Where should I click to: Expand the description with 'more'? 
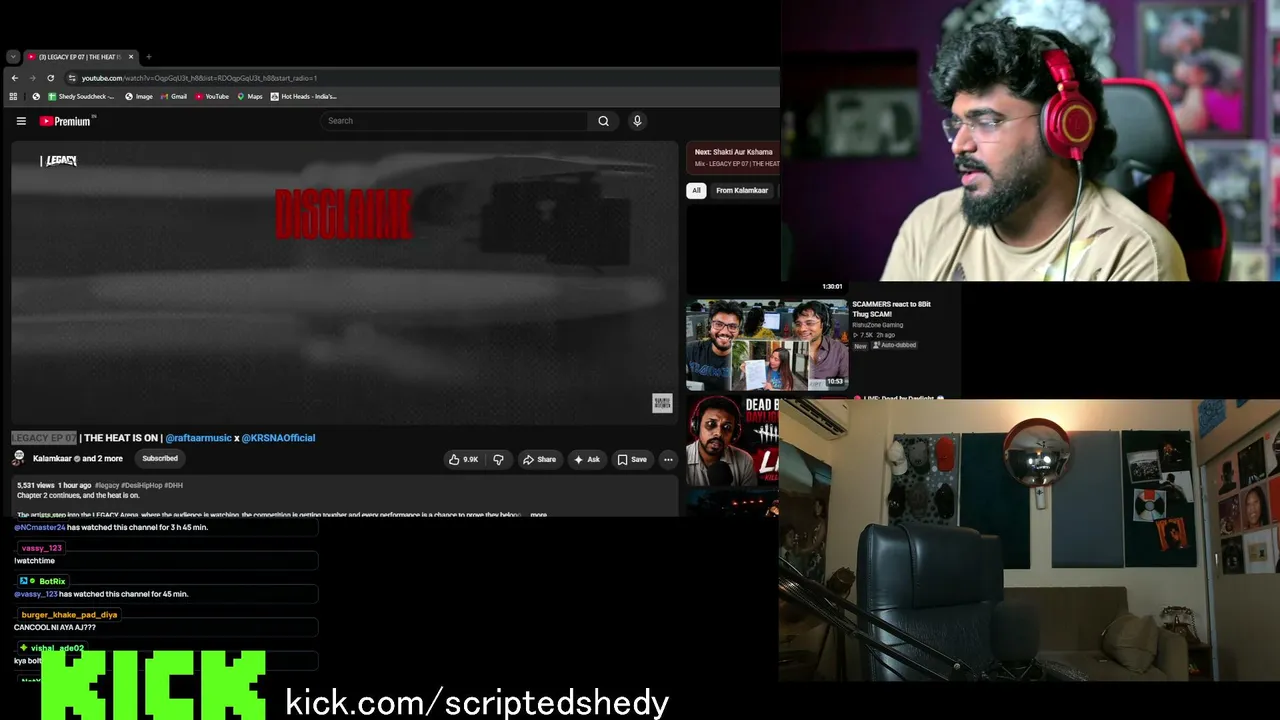pyautogui.click(x=539, y=515)
